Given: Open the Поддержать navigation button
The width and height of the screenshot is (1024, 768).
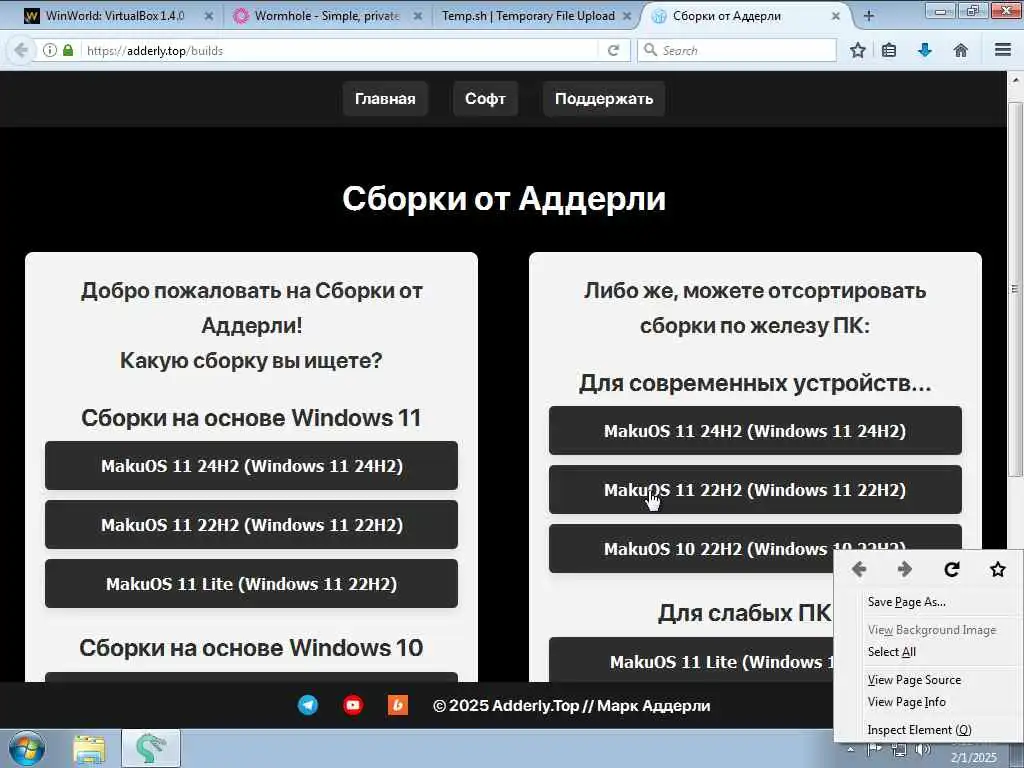Looking at the screenshot, I should coord(604,99).
